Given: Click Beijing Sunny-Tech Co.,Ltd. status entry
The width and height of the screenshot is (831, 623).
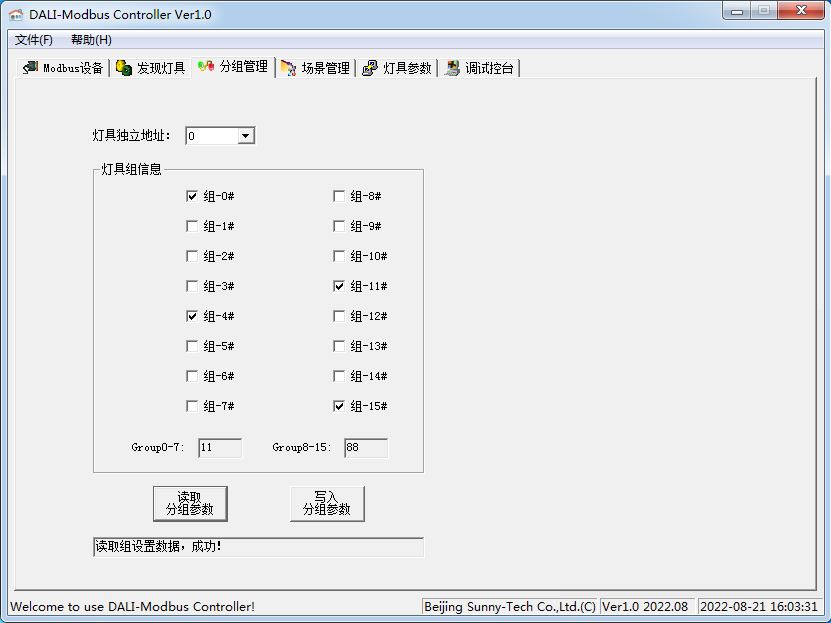Looking at the screenshot, I should (510, 607).
